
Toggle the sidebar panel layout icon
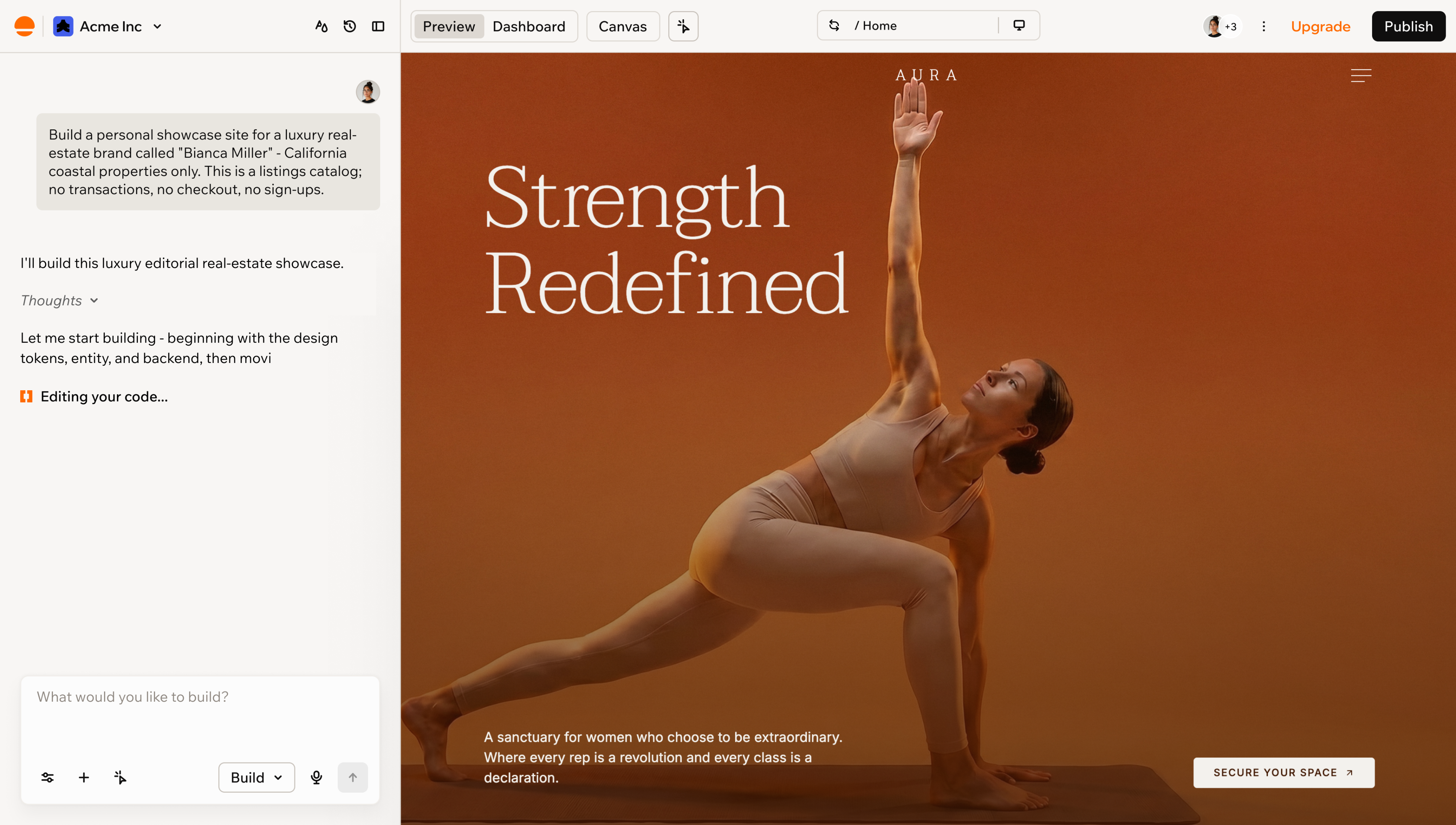pyautogui.click(x=378, y=26)
